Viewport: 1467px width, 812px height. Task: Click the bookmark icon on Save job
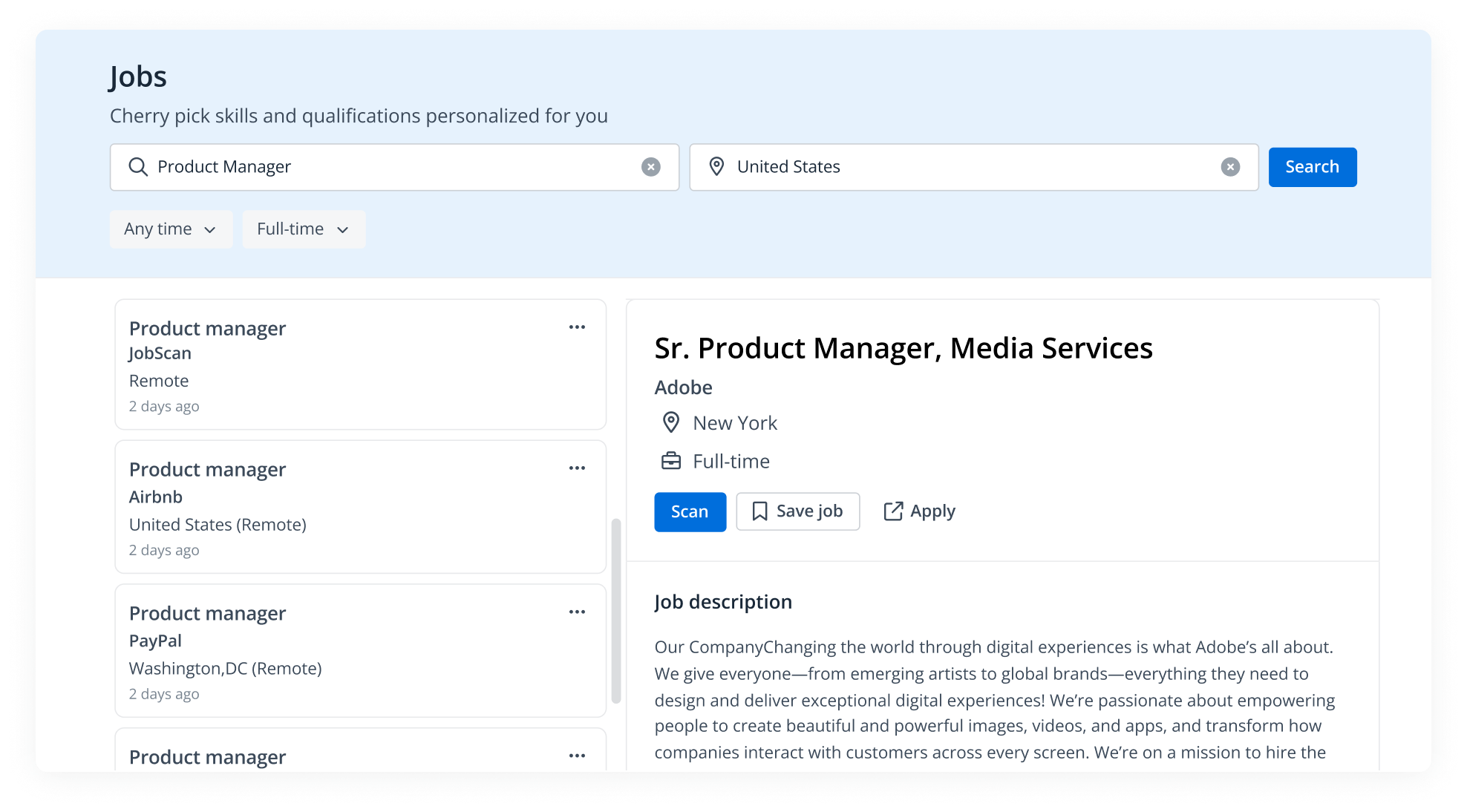pyautogui.click(x=759, y=511)
